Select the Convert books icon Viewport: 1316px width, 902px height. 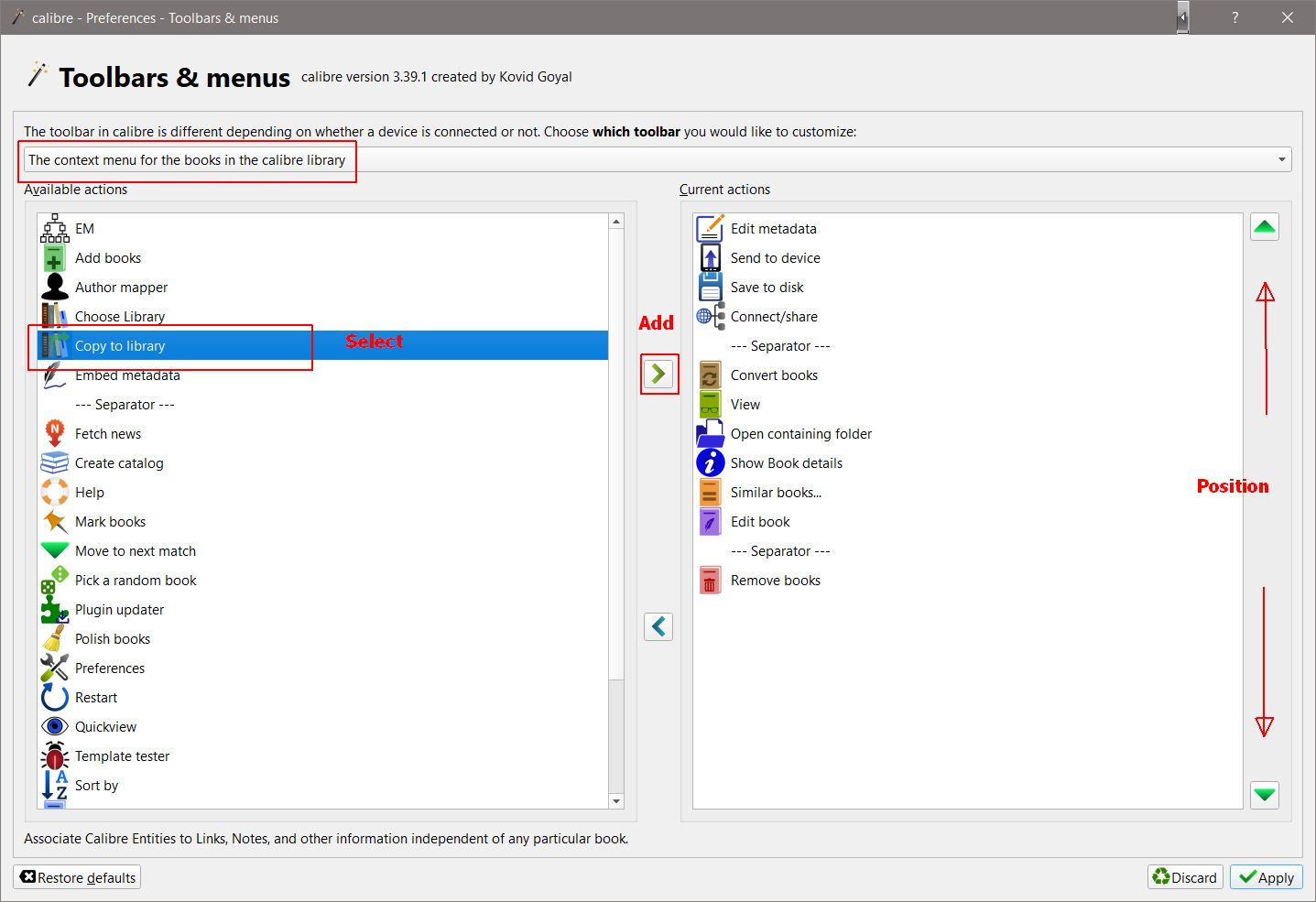click(711, 375)
